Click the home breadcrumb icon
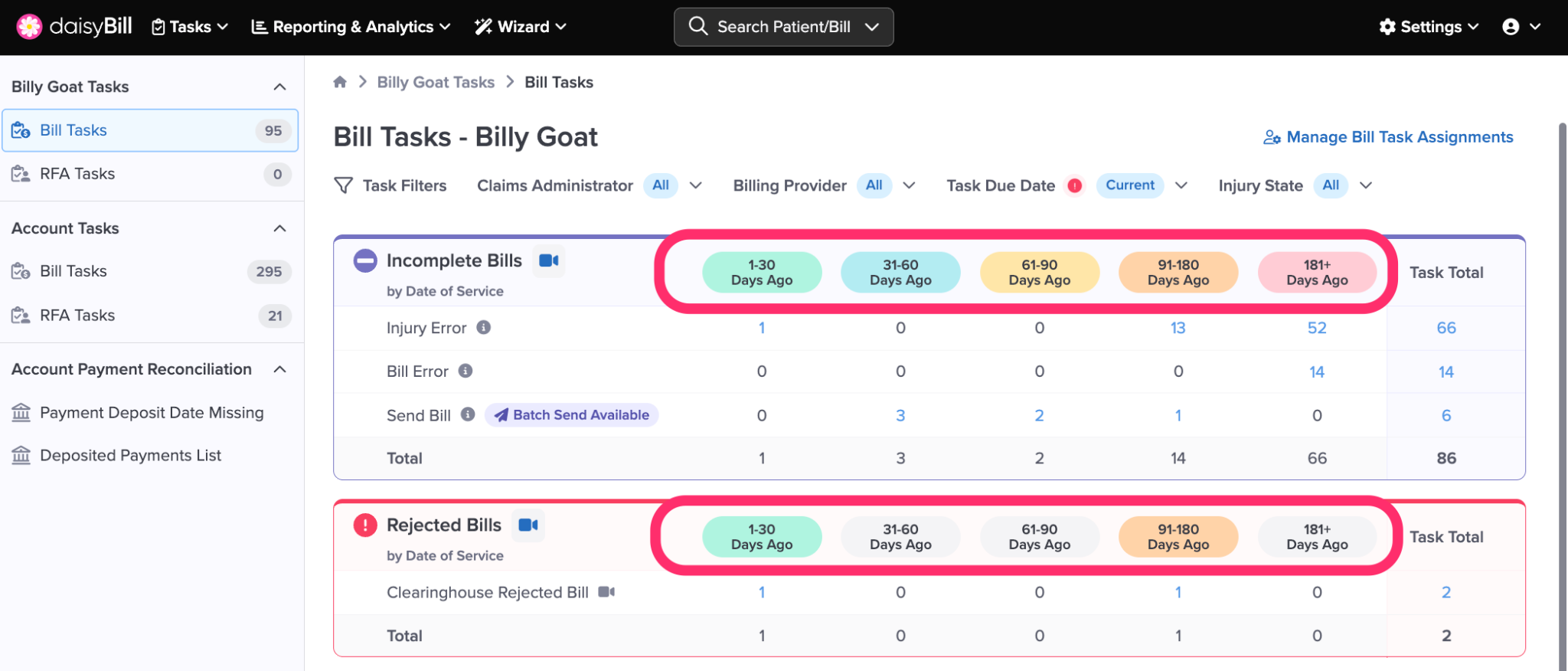This screenshot has width=1568, height=671. point(340,82)
